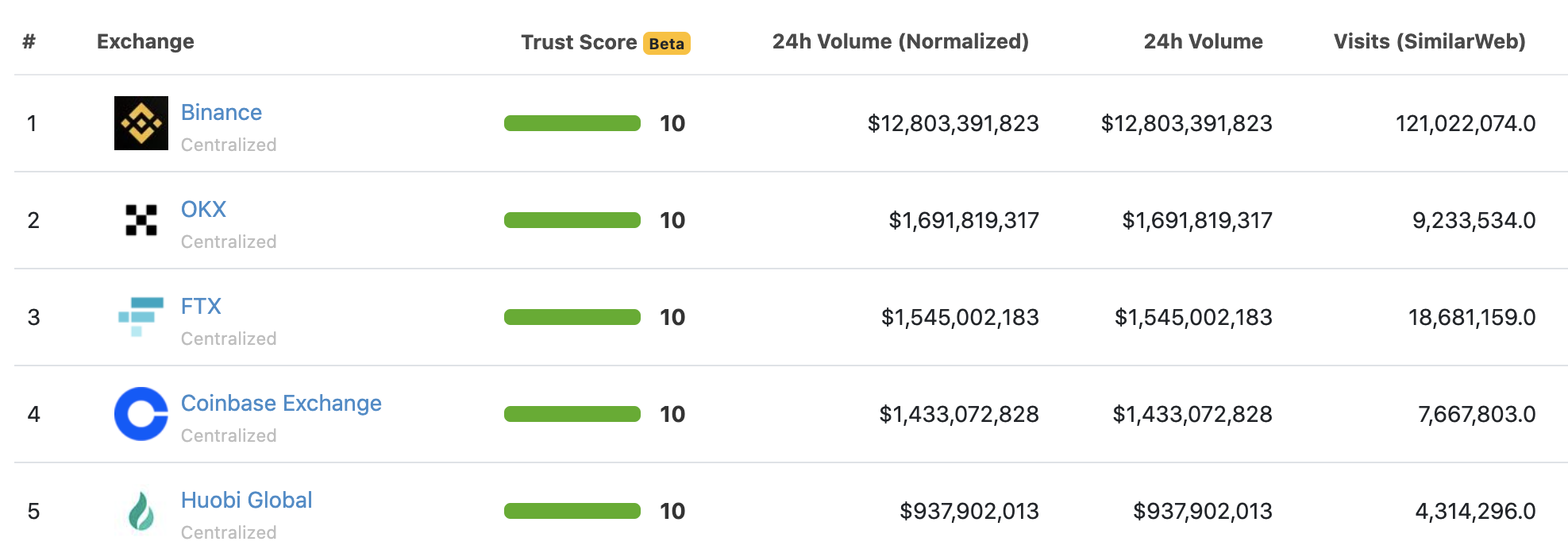Open the Binance exchange link
The width and height of the screenshot is (1568, 557).
[x=222, y=112]
